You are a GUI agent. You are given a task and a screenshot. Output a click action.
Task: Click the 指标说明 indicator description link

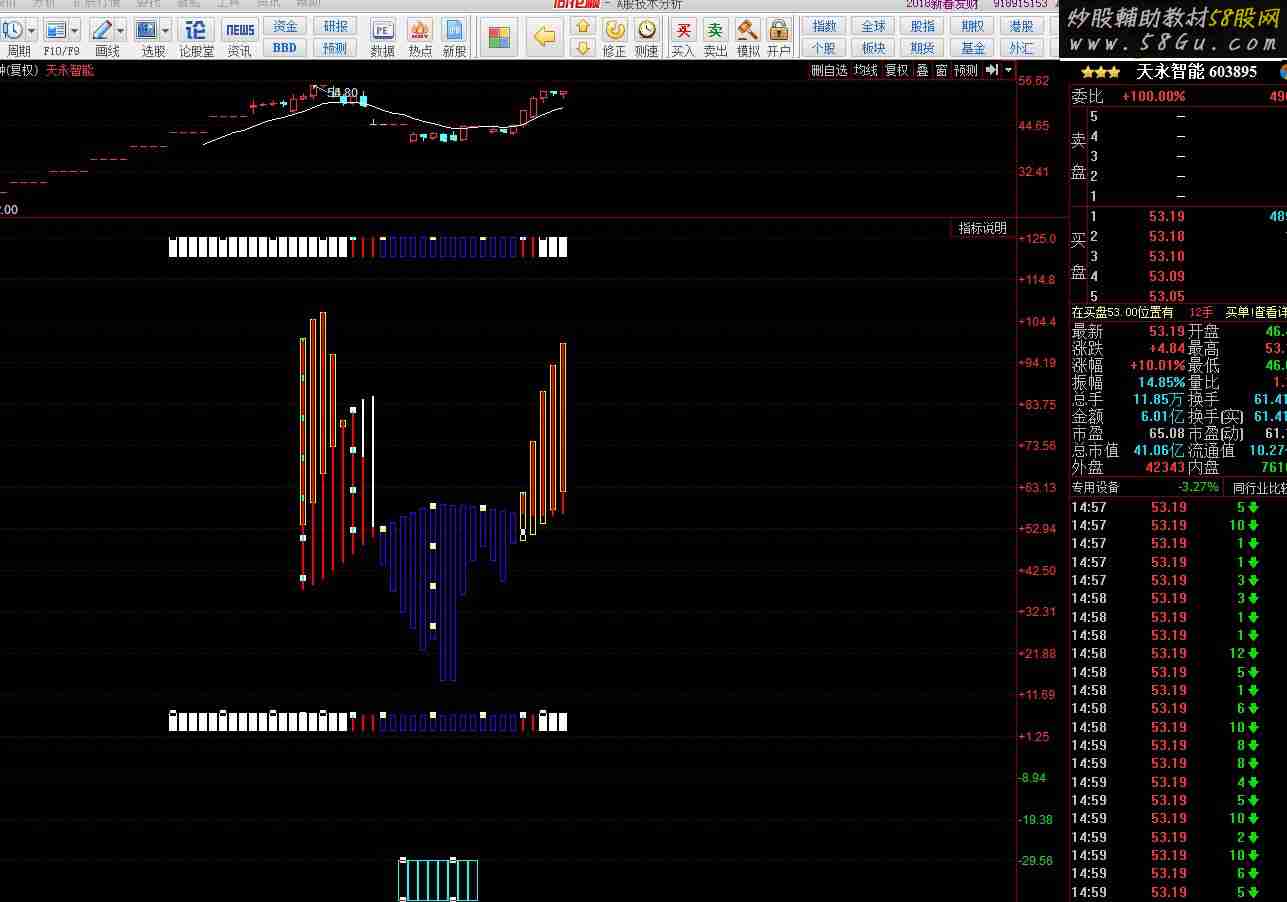point(982,228)
